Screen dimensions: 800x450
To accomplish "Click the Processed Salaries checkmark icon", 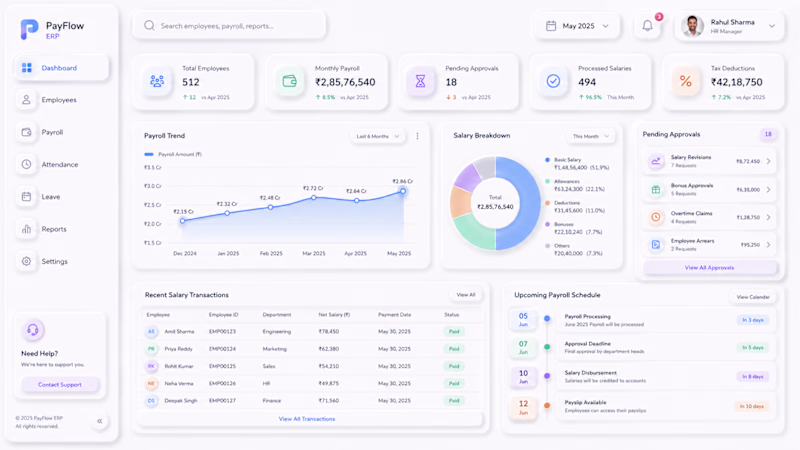I will coord(553,81).
